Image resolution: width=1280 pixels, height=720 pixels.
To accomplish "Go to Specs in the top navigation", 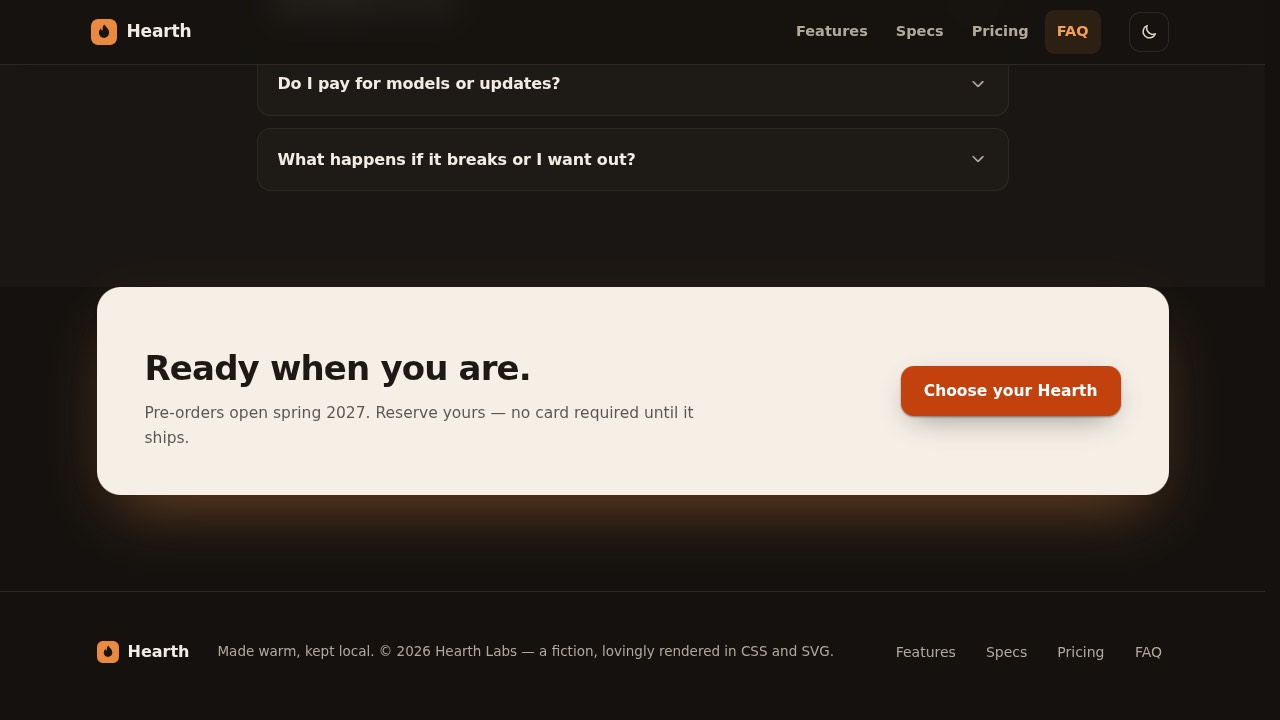I will click(x=920, y=32).
